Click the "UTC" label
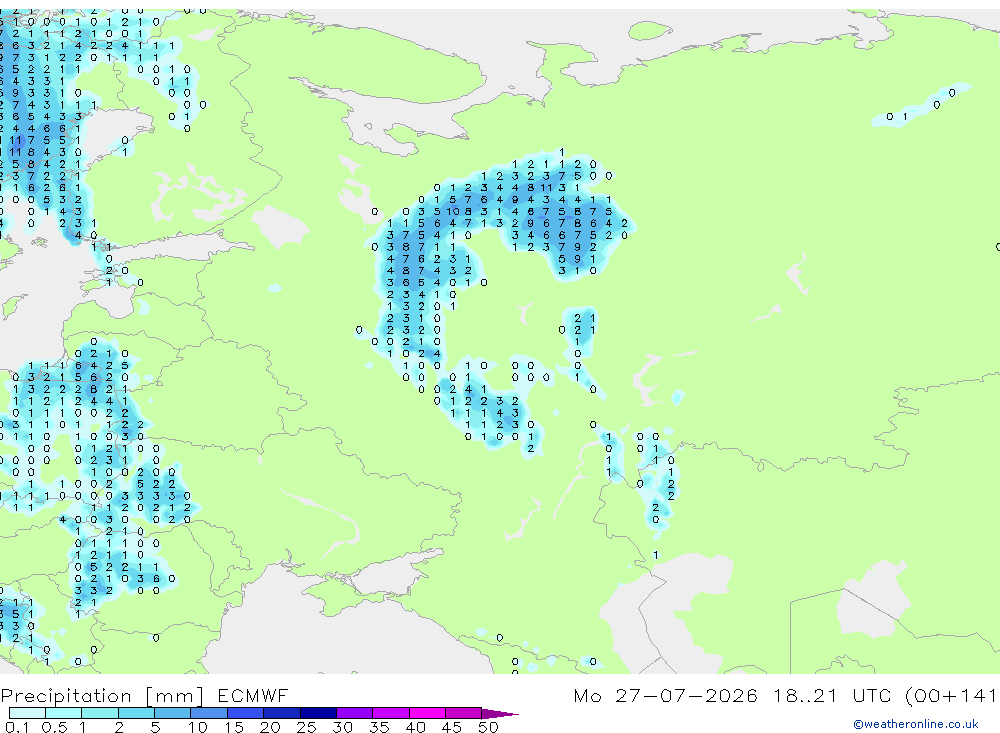 coord(872,695)
